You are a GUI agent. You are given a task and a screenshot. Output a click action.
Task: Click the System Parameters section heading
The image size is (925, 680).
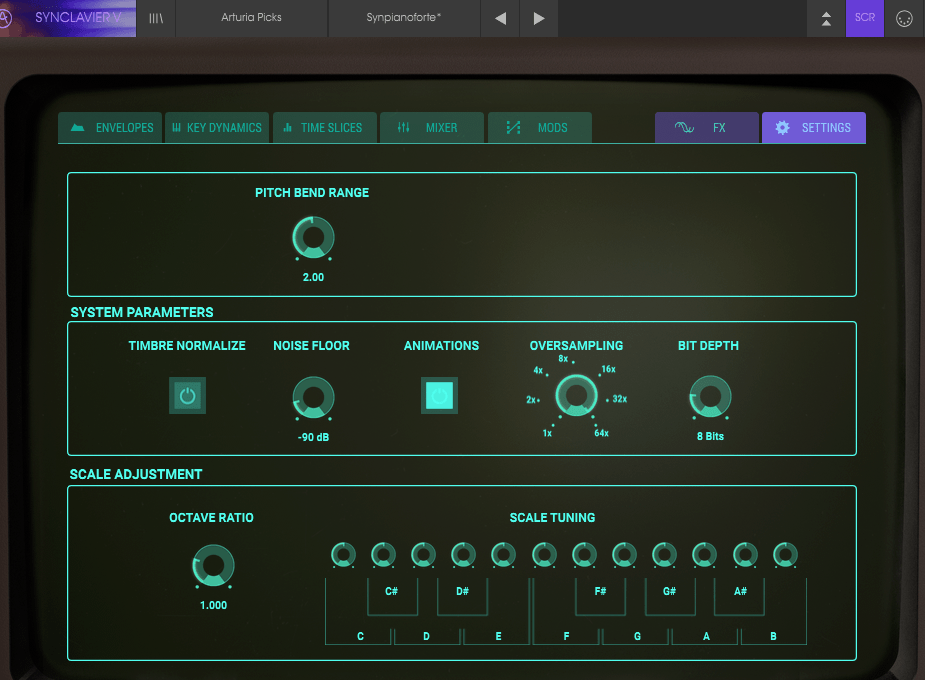[142, 313]
